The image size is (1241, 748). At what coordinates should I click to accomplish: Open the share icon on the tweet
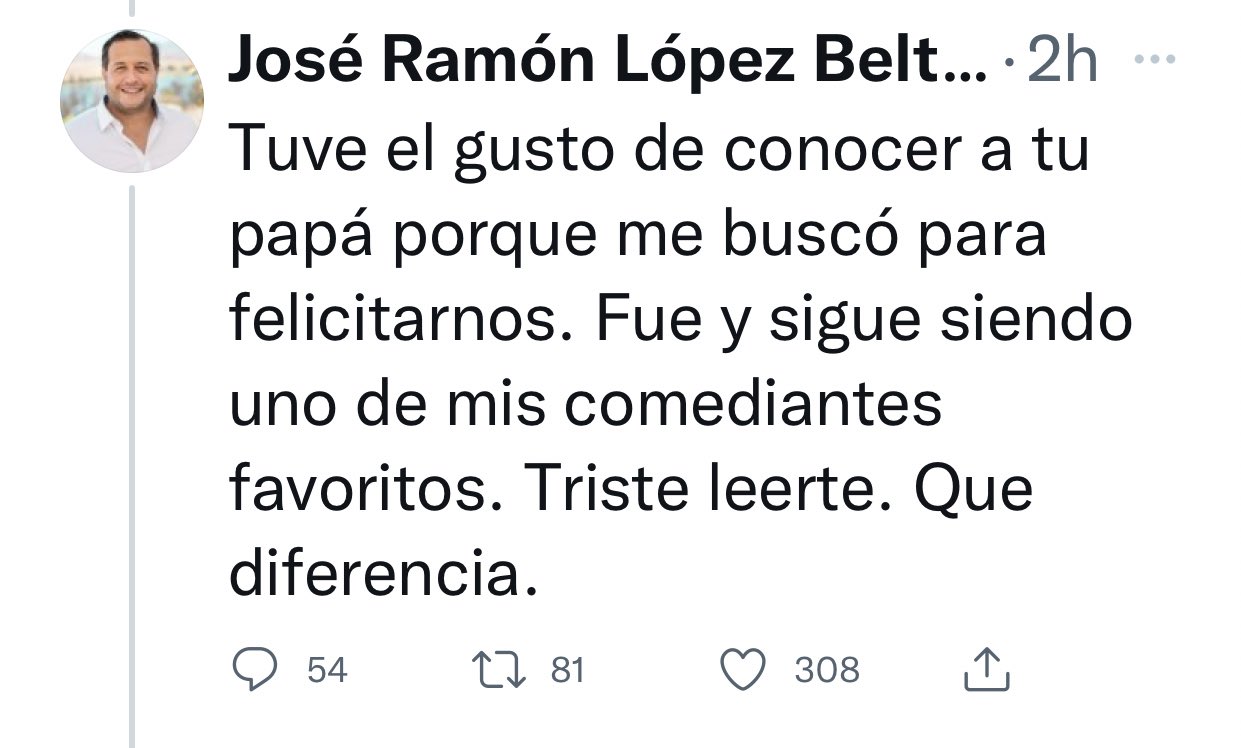(986, 669)
